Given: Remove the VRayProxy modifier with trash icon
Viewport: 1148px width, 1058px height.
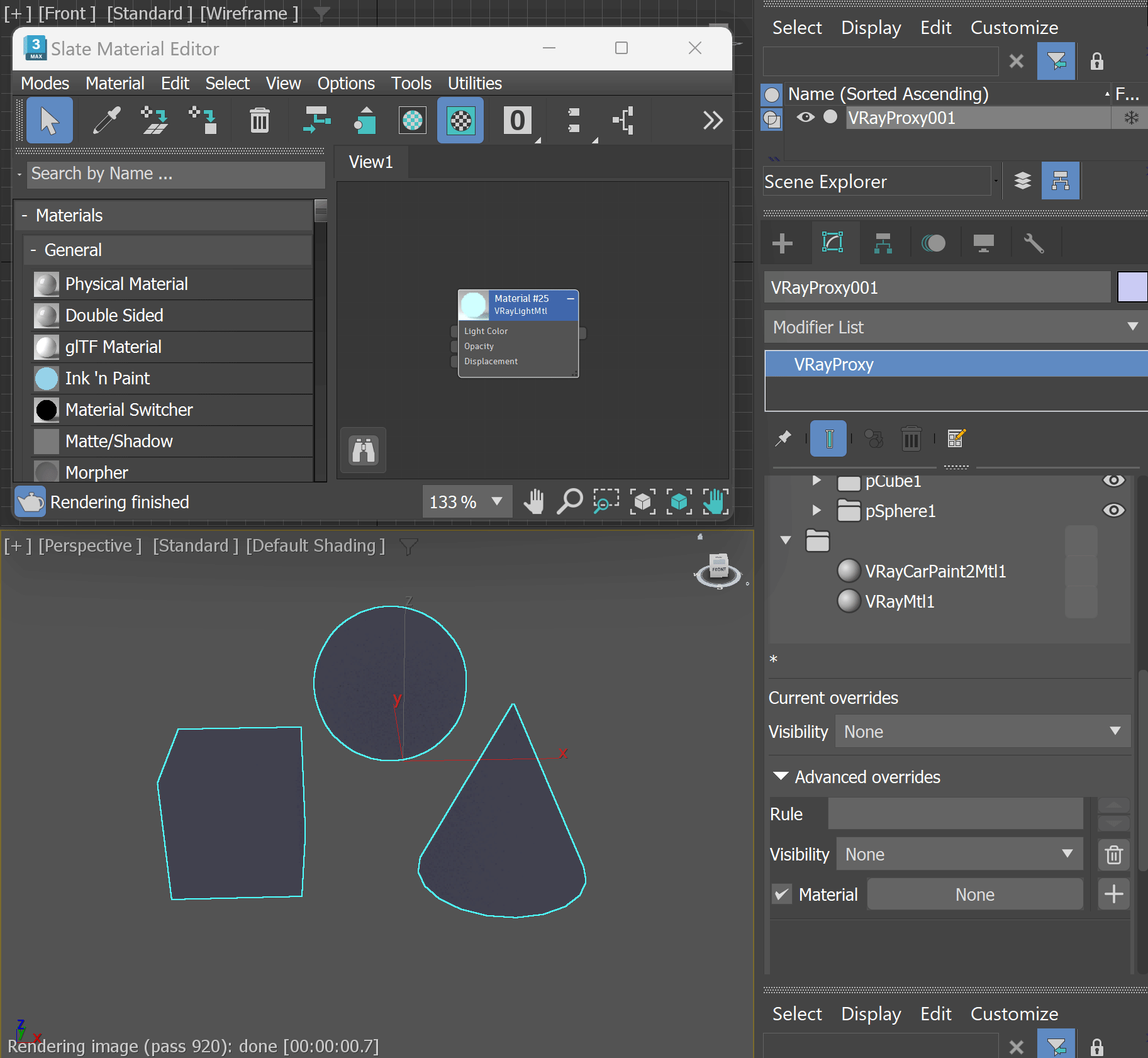Looking at the screenshot, I should [911, 438].
